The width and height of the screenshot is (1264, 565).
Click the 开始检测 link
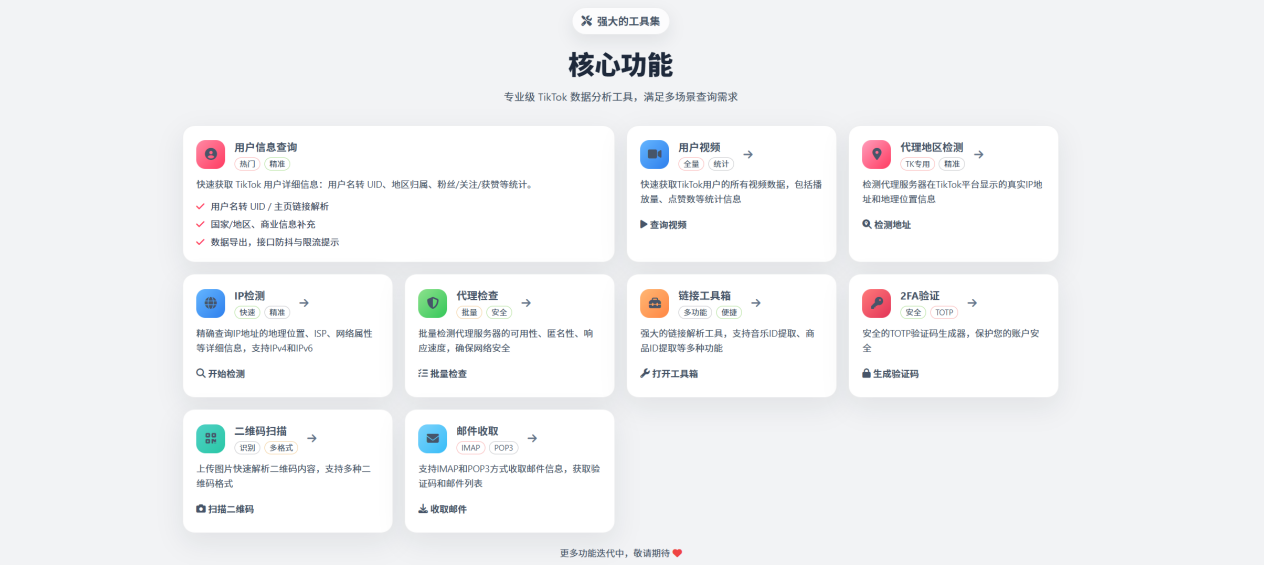pos(220,374)
